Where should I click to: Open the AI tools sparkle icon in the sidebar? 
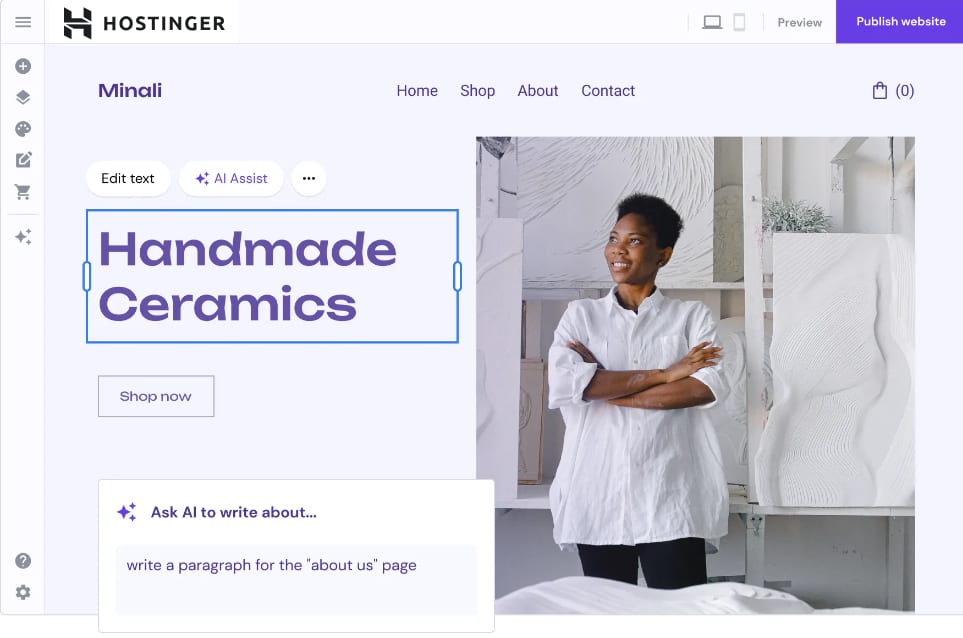point(23,237)
